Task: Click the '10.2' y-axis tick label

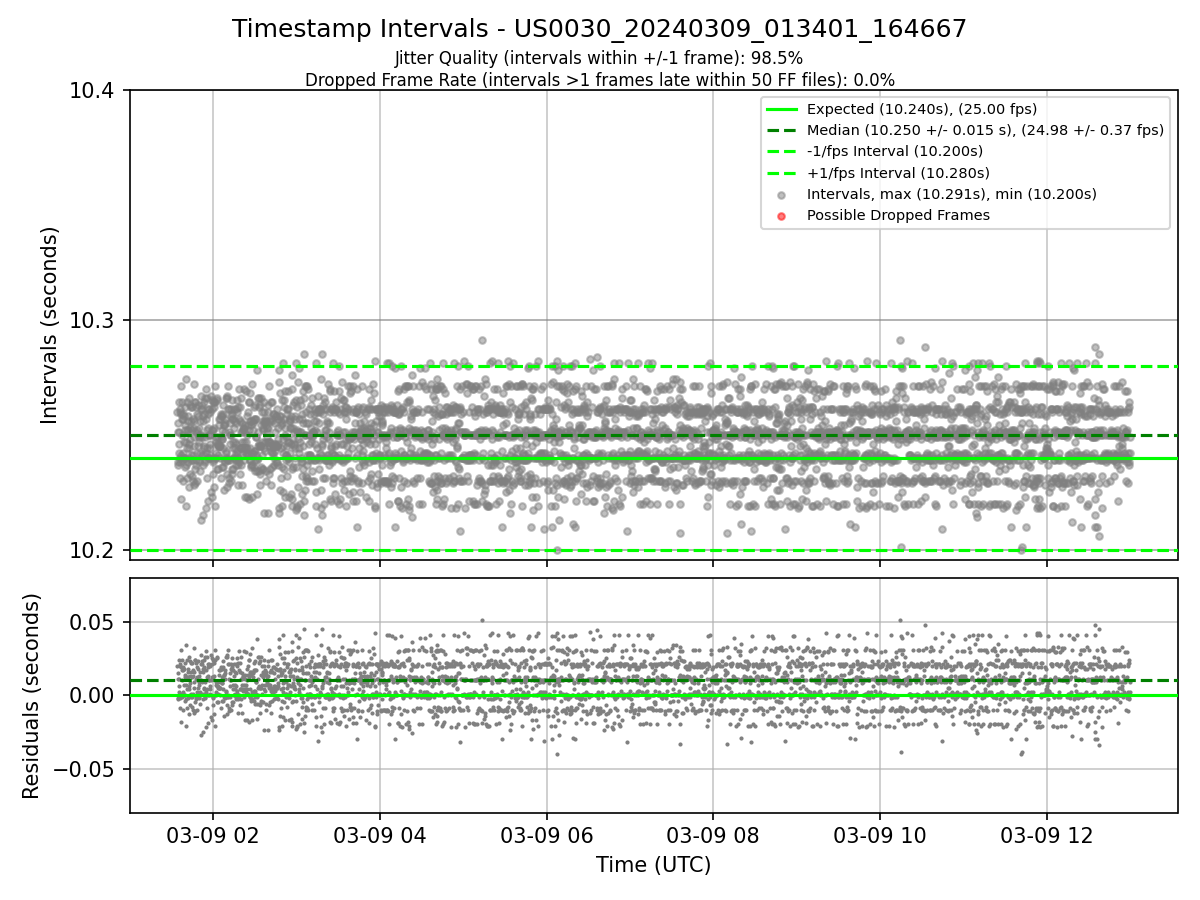Action: coord(92,551)
